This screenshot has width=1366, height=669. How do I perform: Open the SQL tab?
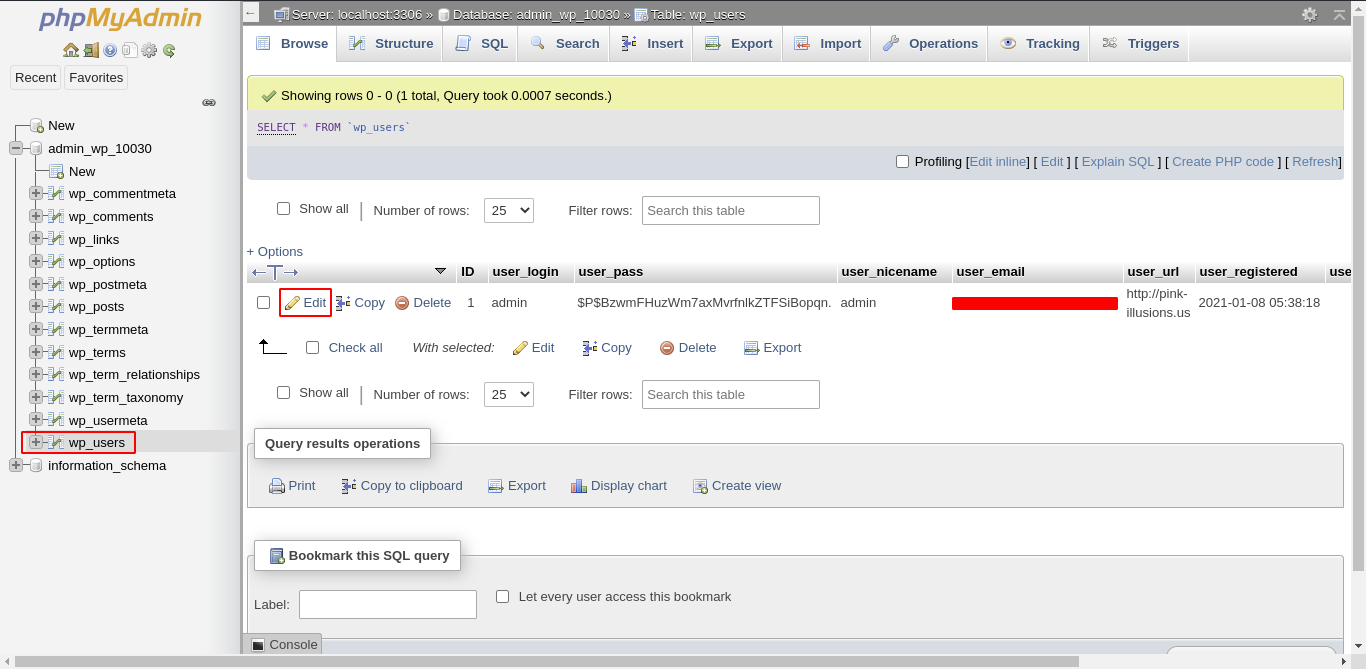pos(482,44)
